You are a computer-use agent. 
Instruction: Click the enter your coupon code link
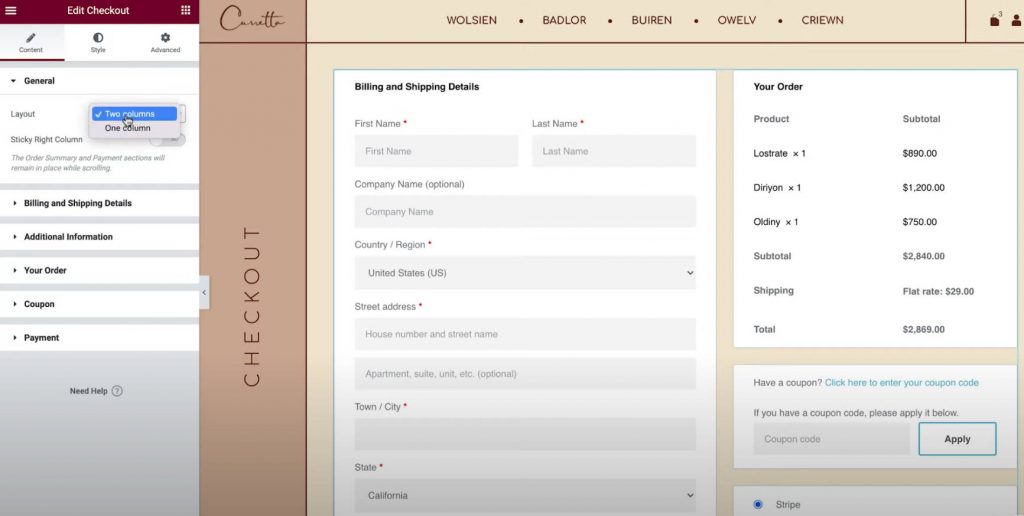(901, 383)
